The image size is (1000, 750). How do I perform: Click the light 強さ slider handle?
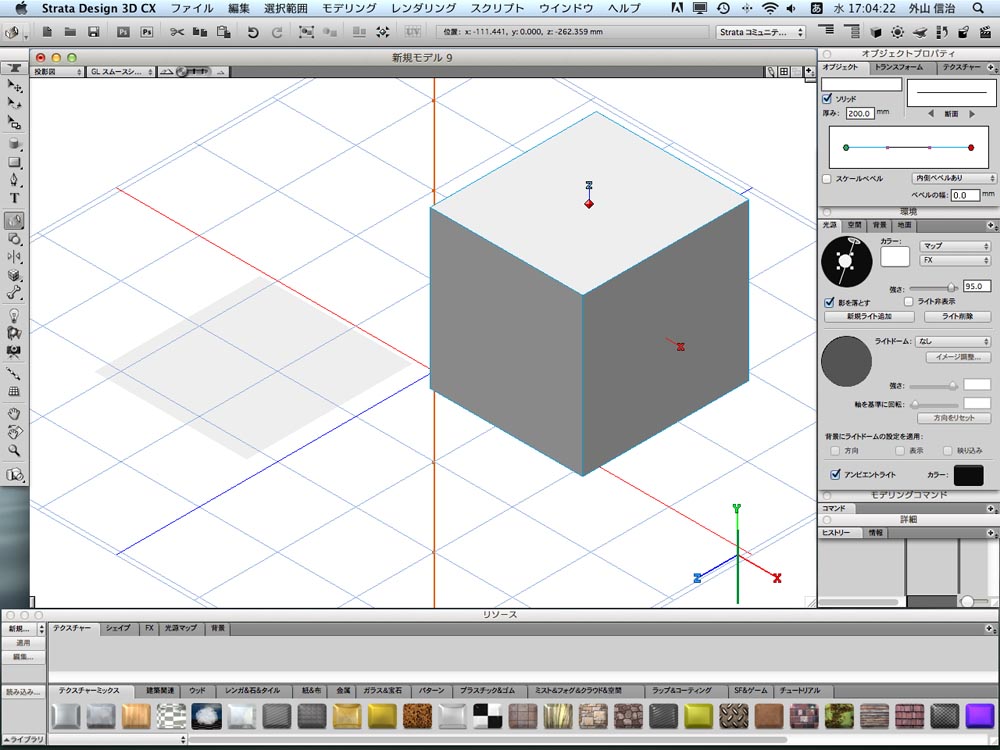[952, 288]
